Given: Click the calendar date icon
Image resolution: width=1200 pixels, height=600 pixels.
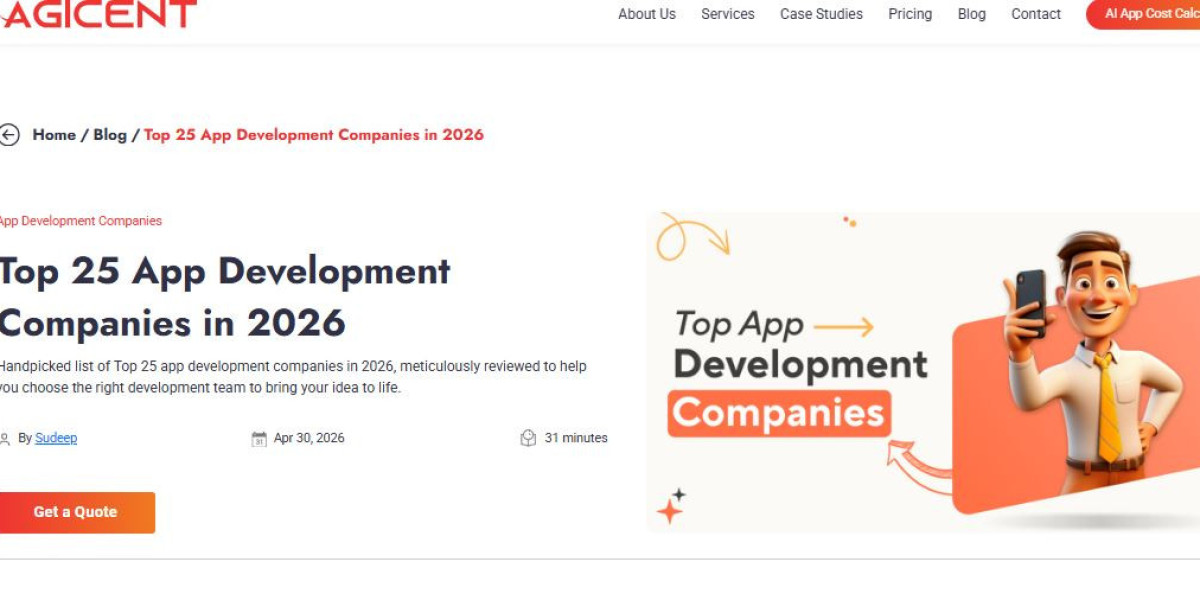Looking at the screenshot, I should [x=259, y=439].
